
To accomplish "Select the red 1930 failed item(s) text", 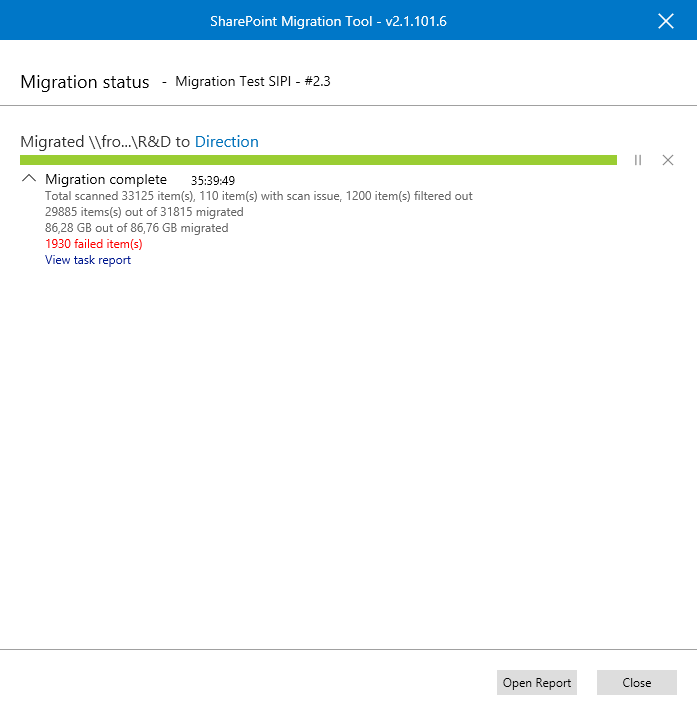I will click(x=94, y=244).
